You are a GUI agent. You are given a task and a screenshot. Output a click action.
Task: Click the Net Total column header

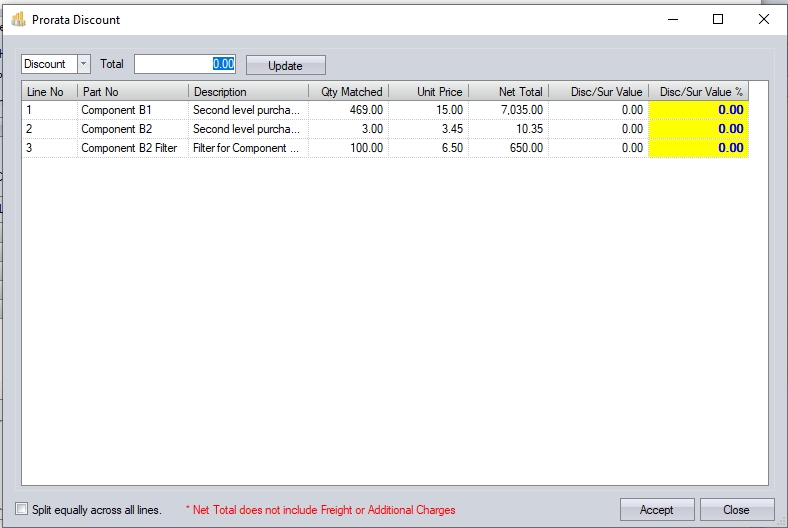[508, 92]
